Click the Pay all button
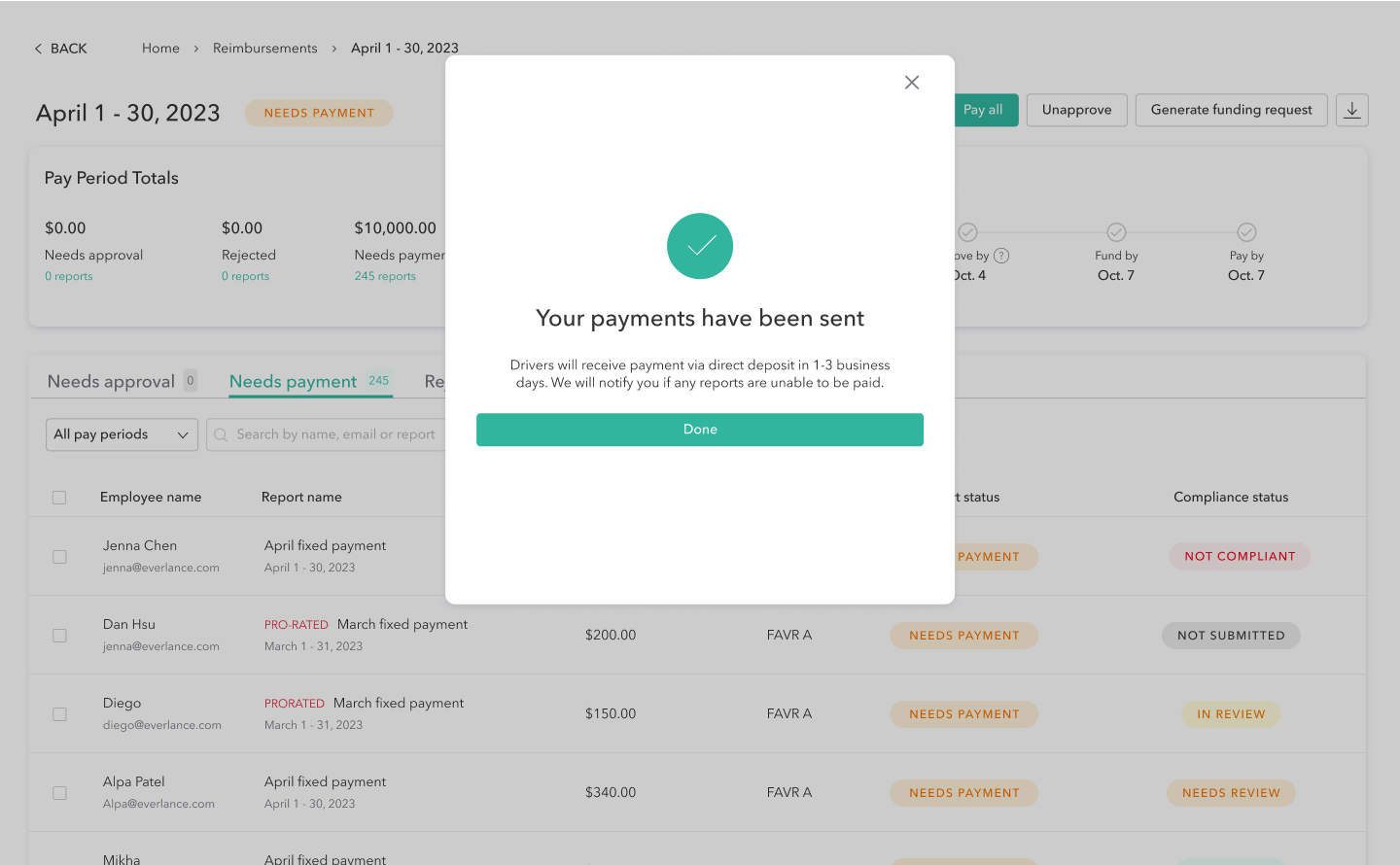 (x=983, y=110)
